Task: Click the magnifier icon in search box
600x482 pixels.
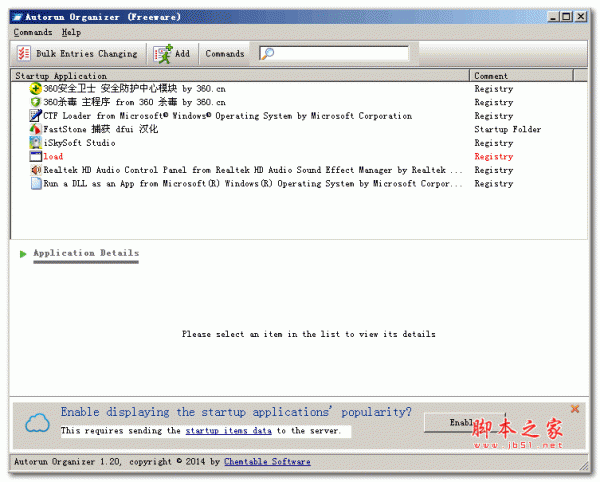Action: [267, 54]
